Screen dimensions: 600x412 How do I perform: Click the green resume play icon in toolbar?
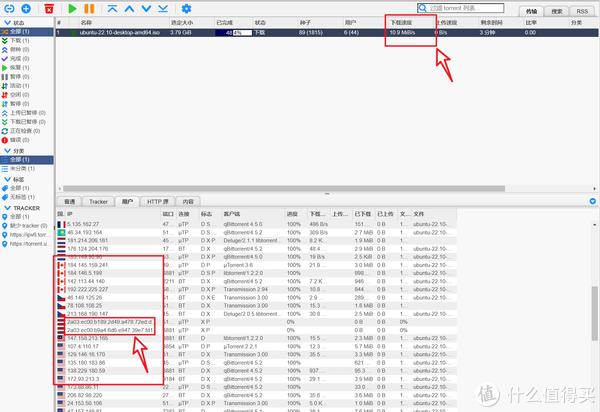point(72,8)
